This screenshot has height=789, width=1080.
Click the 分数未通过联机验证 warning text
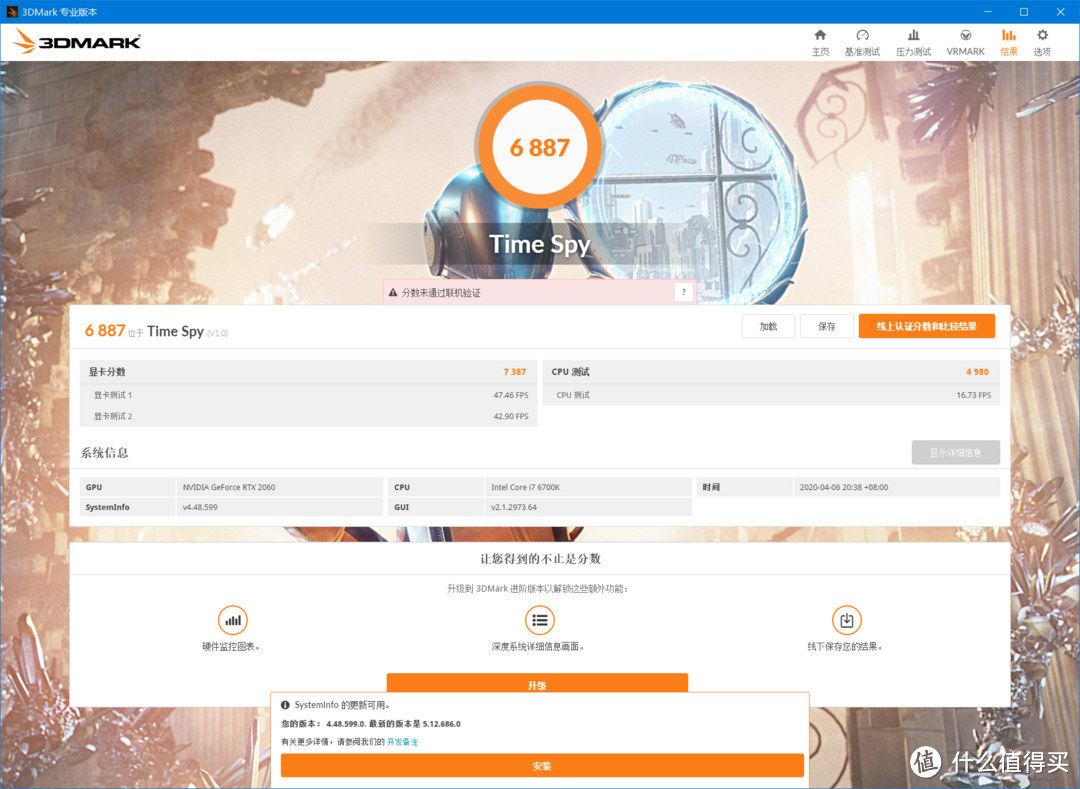coord(441,293)
